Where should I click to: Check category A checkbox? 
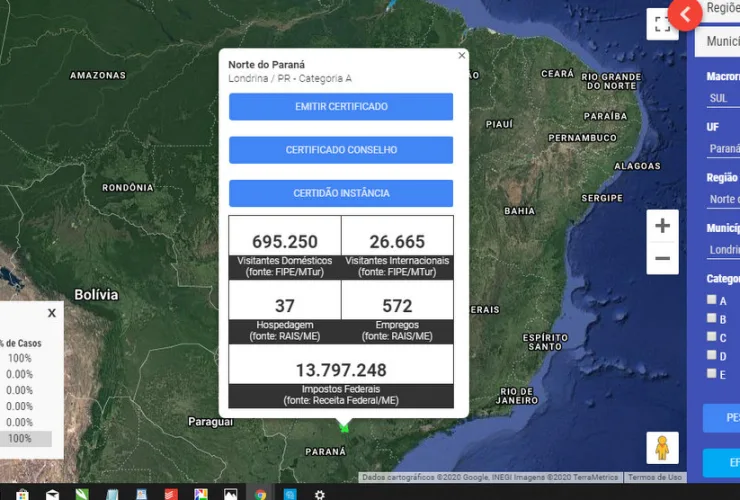tap(711, 299)
